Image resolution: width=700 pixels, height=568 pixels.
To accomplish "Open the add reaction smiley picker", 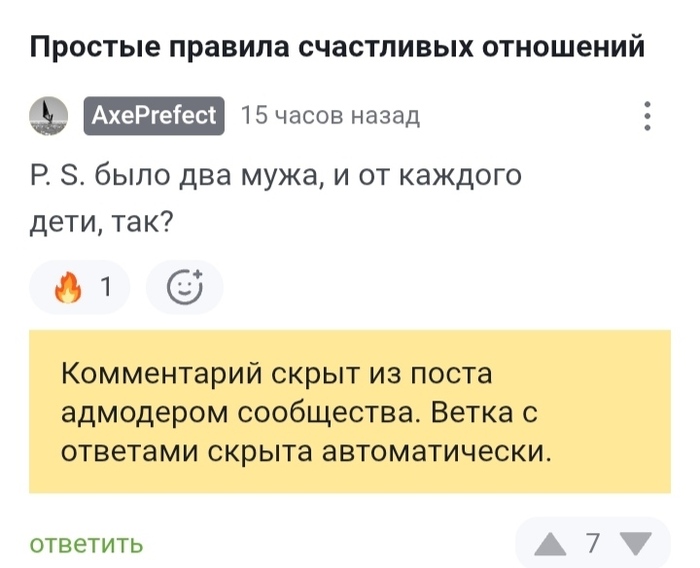I will click(x=184, y=288).
